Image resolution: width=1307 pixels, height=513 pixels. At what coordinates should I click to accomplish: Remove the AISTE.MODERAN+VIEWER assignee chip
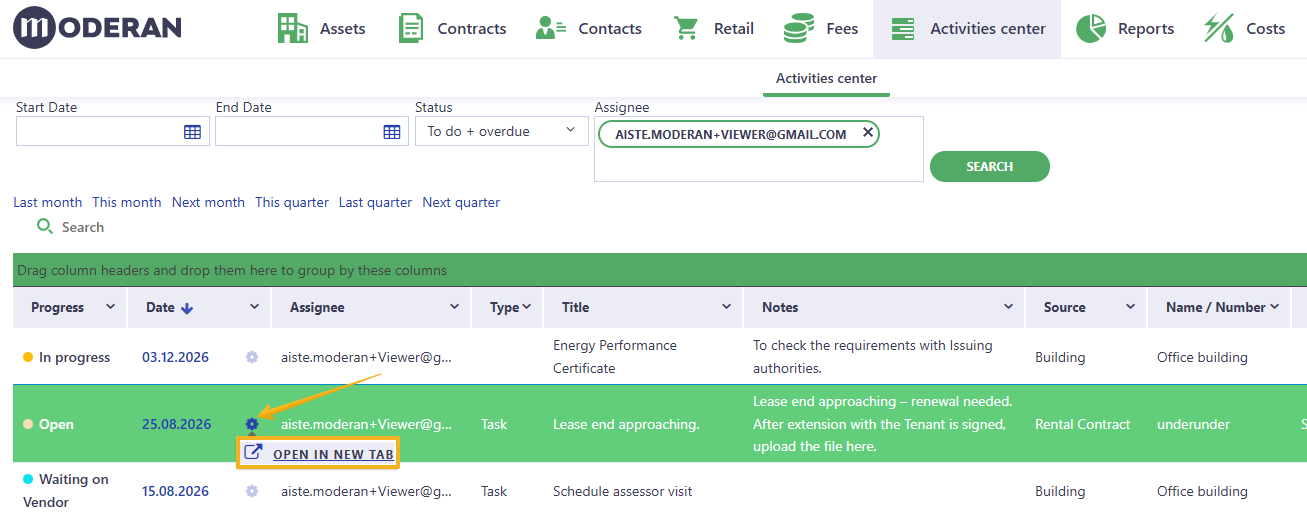tap(867, 133)
